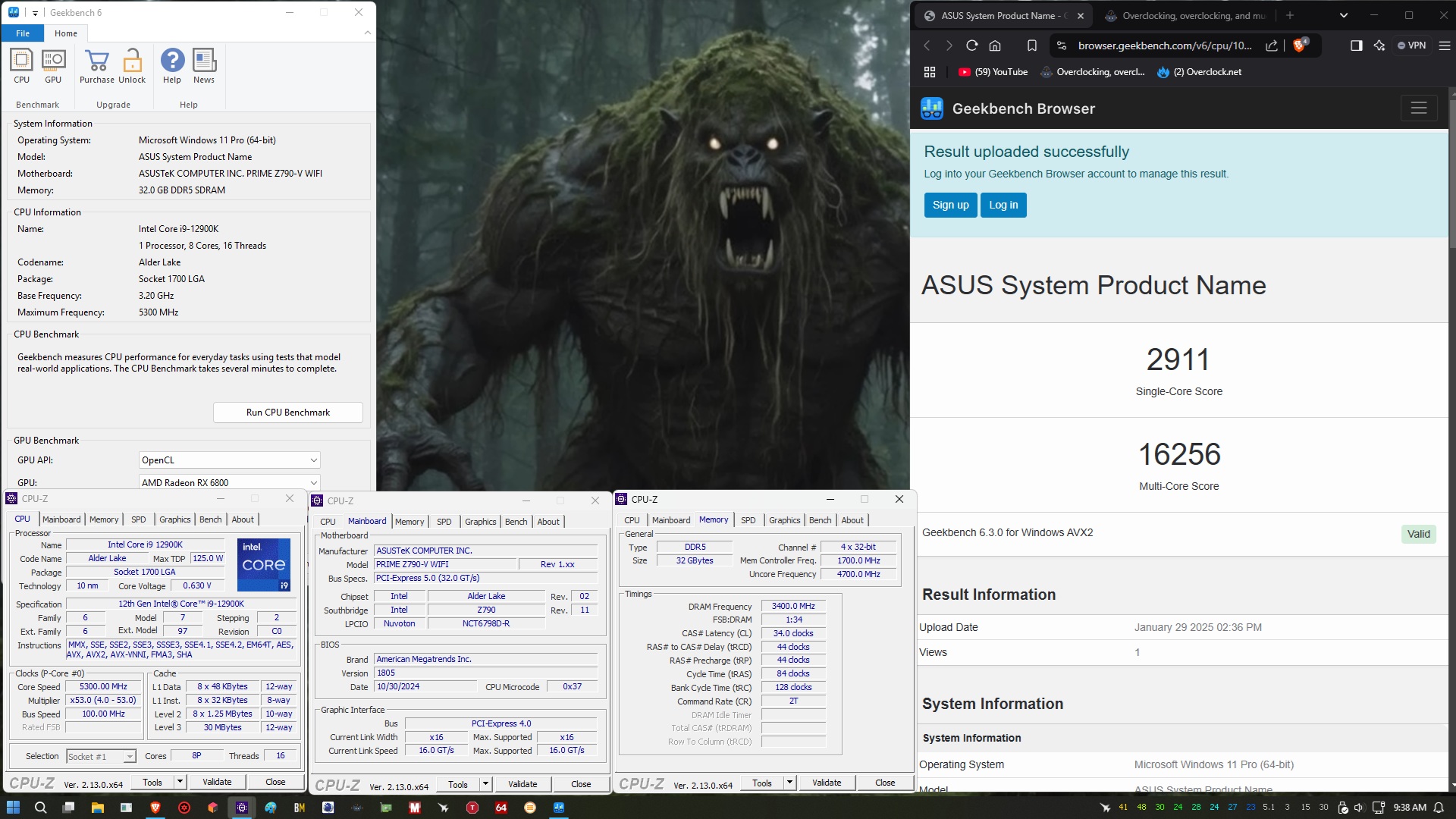Screen dimensions: 1456x819
Task: Open Tools dropdown arrow in CPU-Z CPU window
Action: 180,782
